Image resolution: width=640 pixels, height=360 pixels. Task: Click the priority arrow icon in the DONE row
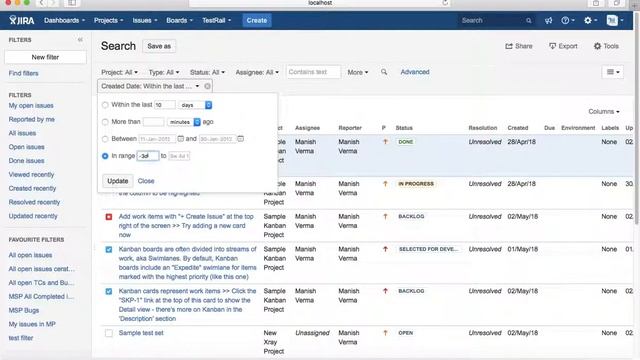[385, 142]
